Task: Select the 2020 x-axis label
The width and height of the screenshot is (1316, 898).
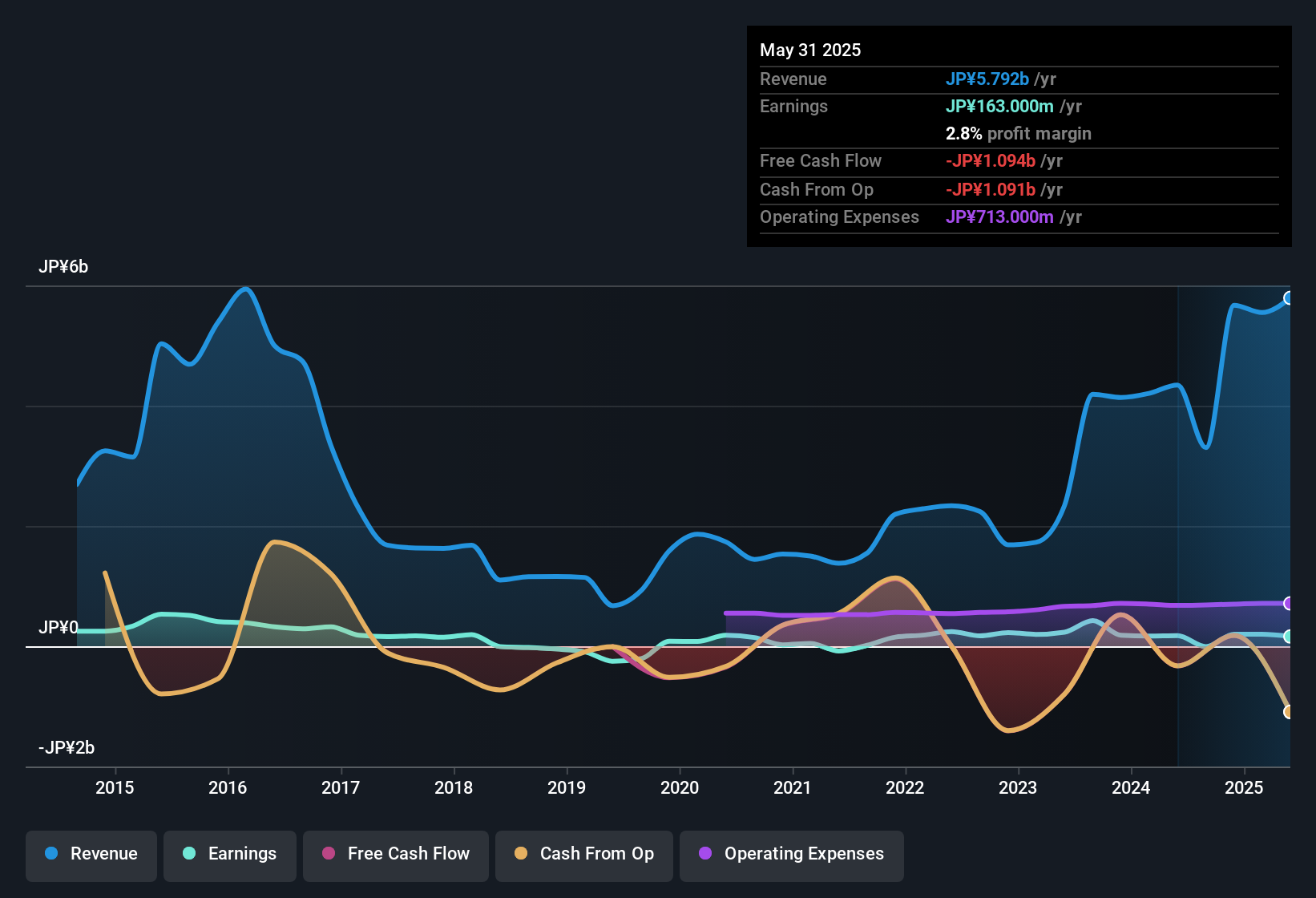Action: pos(680,788)
